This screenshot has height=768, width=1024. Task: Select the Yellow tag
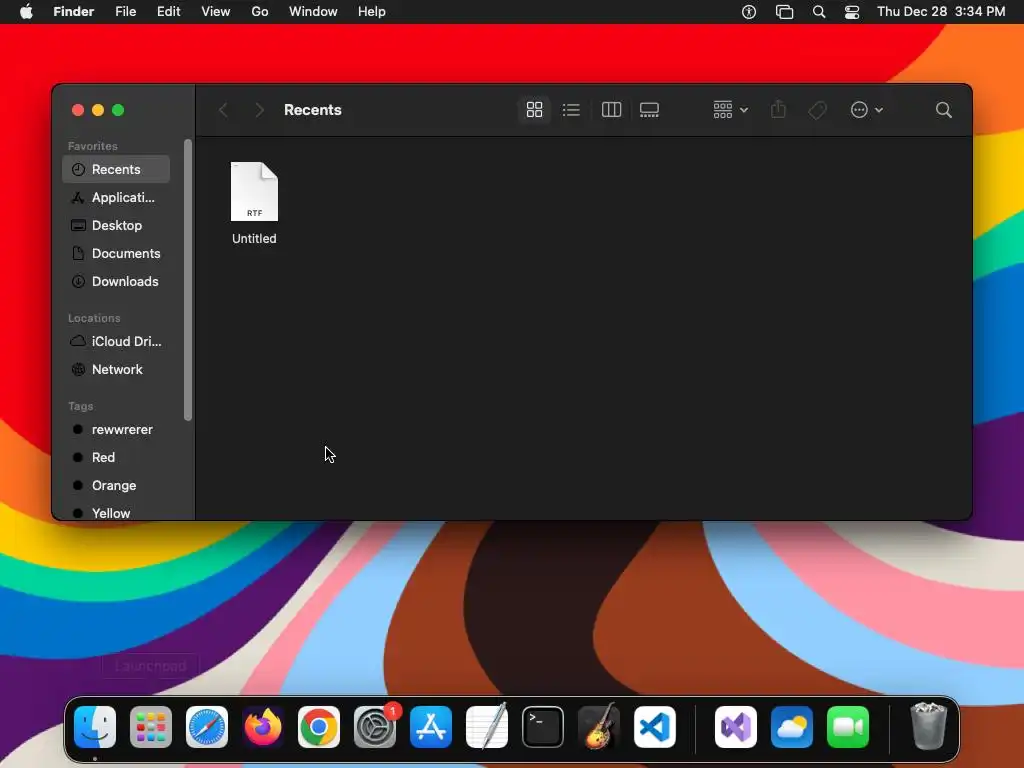(x=116, y=513)
